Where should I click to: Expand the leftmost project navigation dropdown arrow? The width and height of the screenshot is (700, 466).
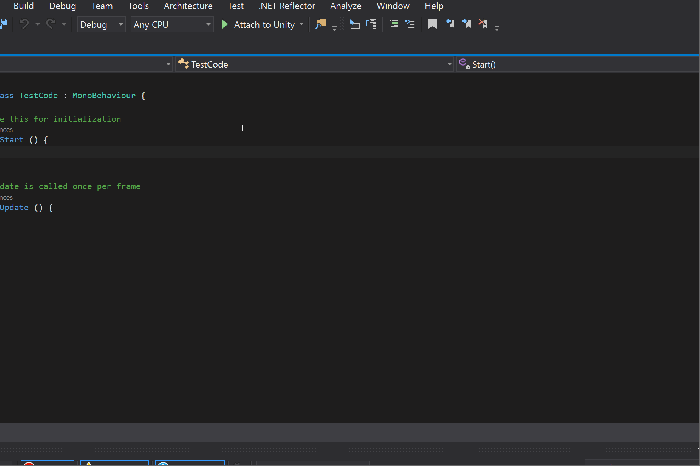[168, 65]
